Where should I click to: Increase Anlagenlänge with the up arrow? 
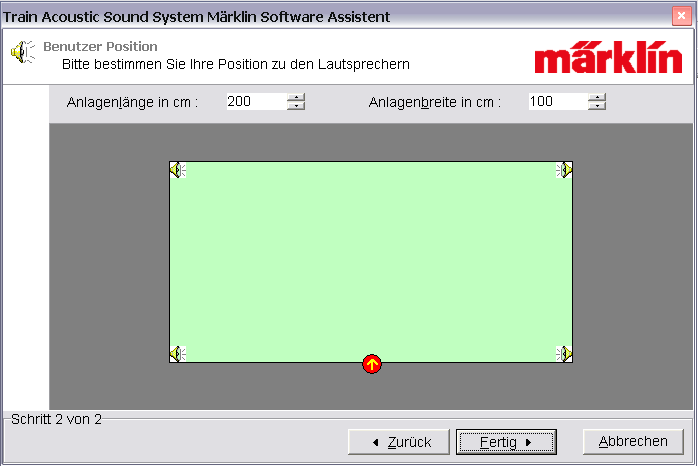pyautogui.click(x=295, y=97)
